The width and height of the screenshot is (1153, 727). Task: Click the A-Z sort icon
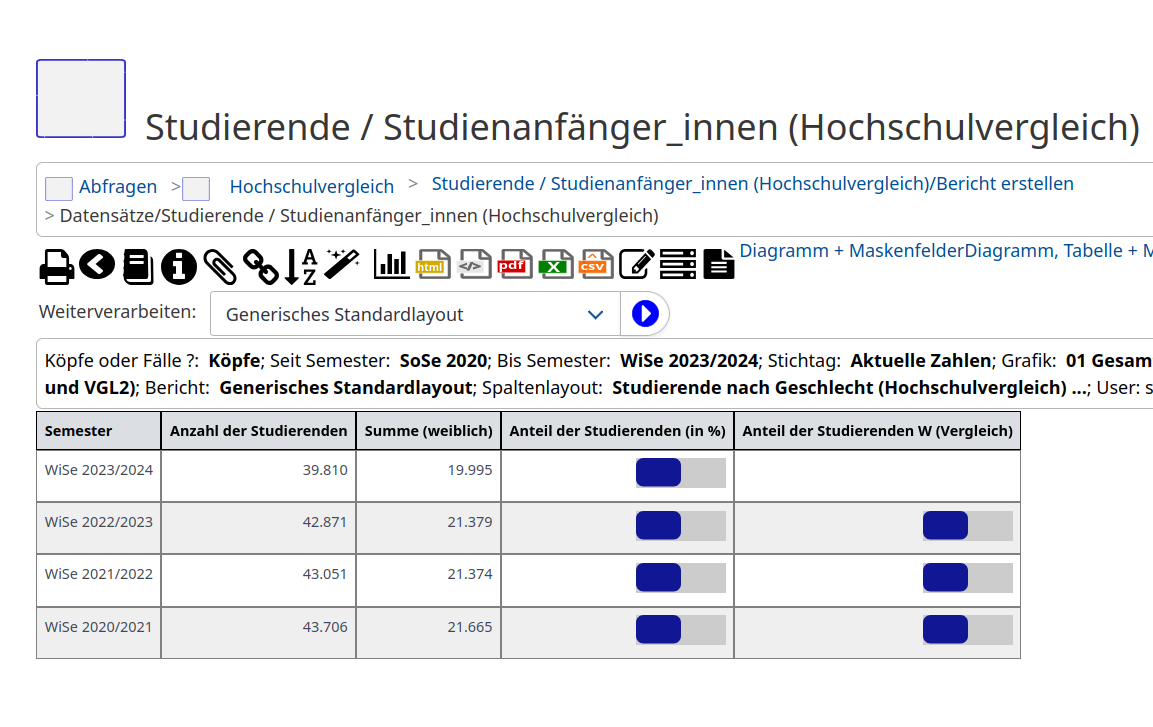click(300, 266)
